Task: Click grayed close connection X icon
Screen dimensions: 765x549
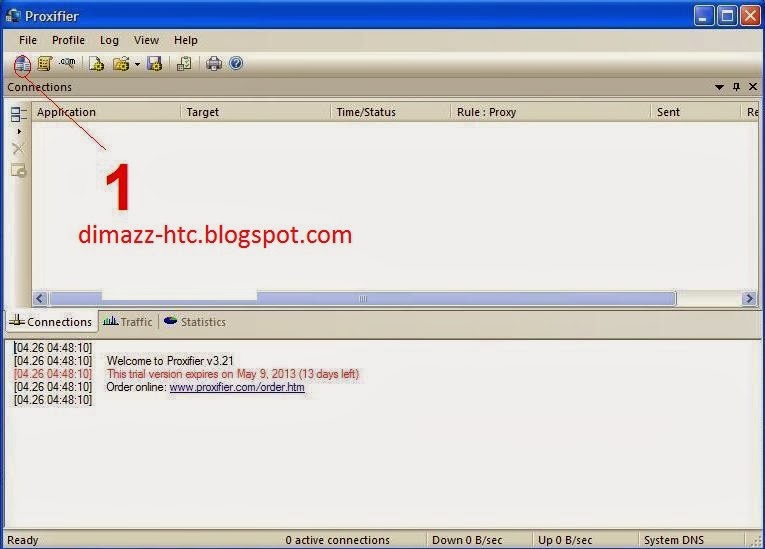Action: [19, 148]
